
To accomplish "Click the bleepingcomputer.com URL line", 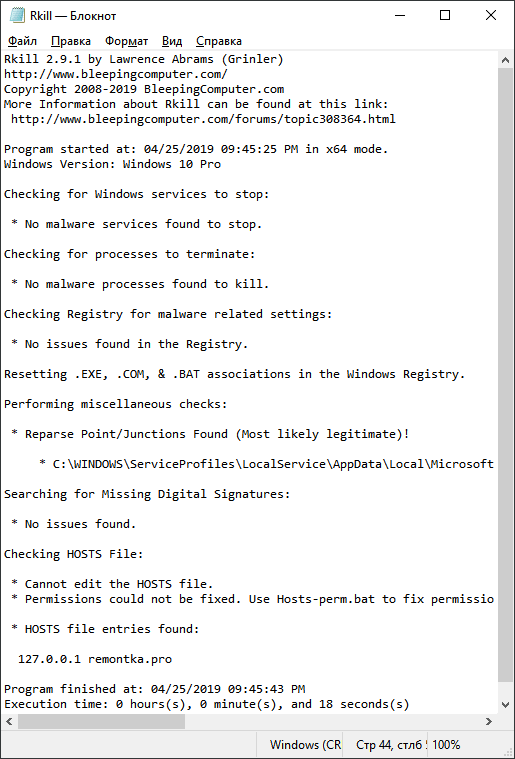I will pyautogui.click(x=116, y=75).
